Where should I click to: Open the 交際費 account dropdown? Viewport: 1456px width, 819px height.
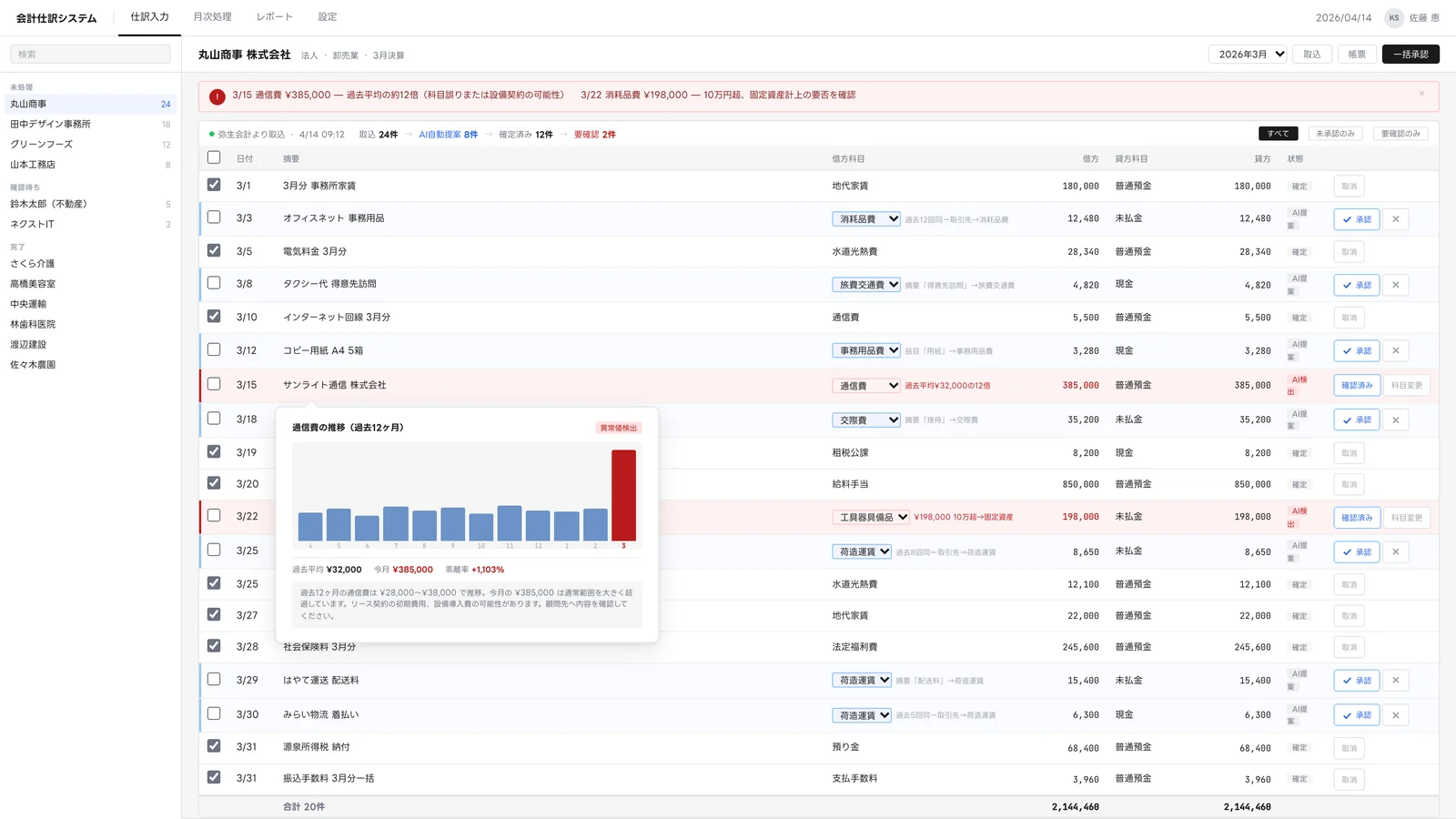pos(866,420)
